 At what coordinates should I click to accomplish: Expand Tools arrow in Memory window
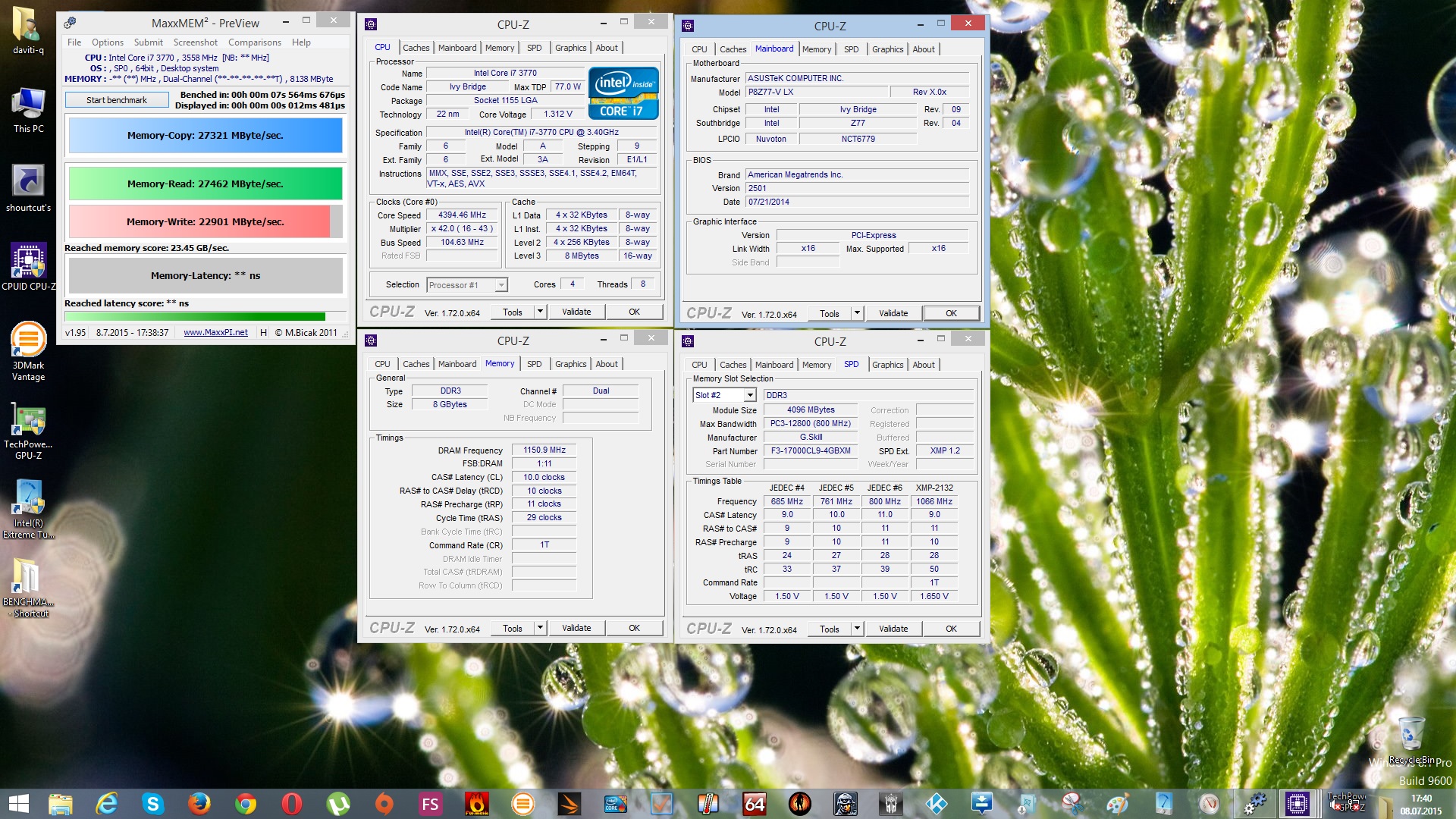click(x=540, y=628)
